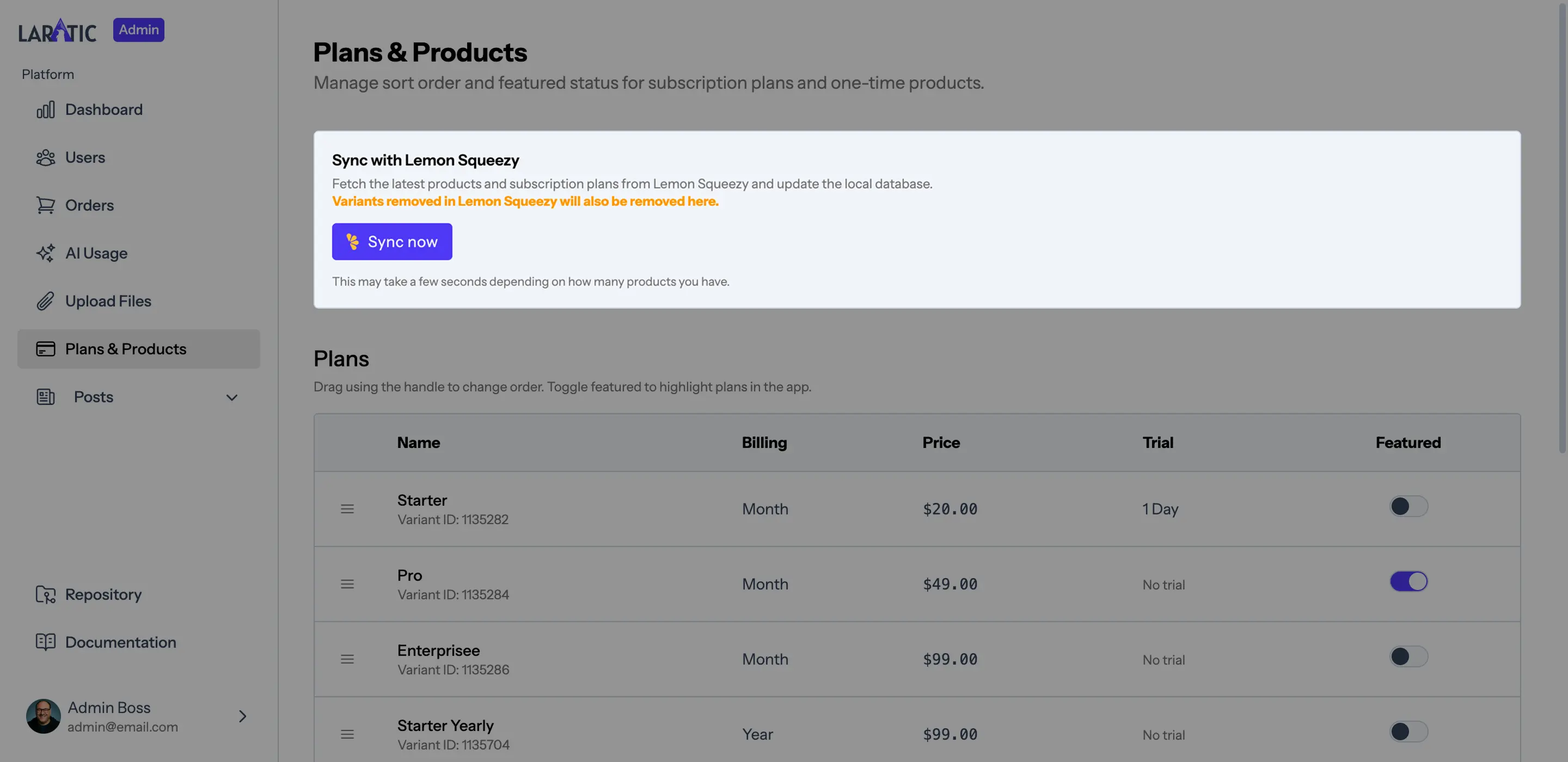
Task: Enable Featured for the Enterprisee plan
Action: click(x=1408, y=656)
